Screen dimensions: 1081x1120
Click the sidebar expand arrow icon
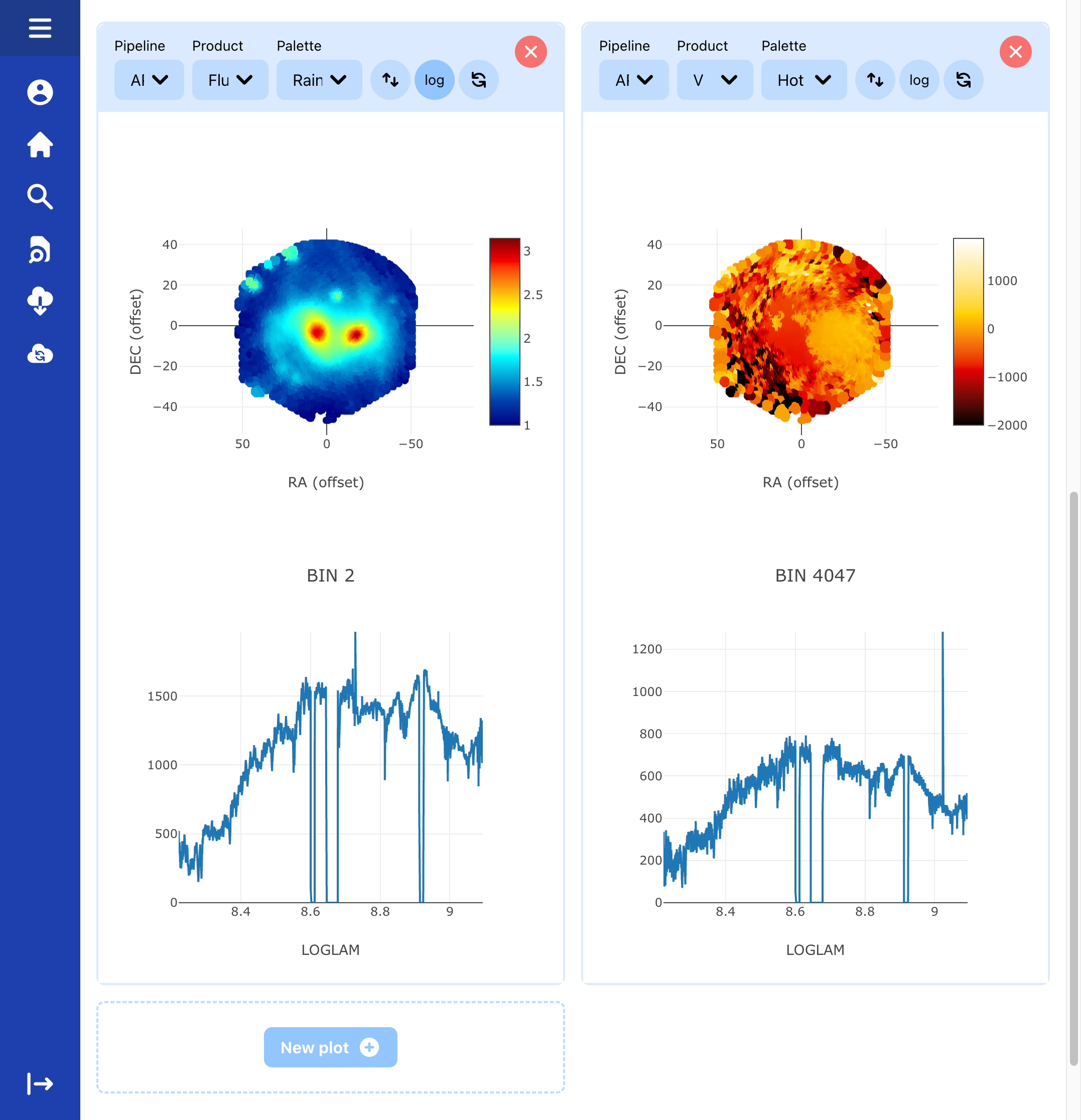[x=40, y=1083]
